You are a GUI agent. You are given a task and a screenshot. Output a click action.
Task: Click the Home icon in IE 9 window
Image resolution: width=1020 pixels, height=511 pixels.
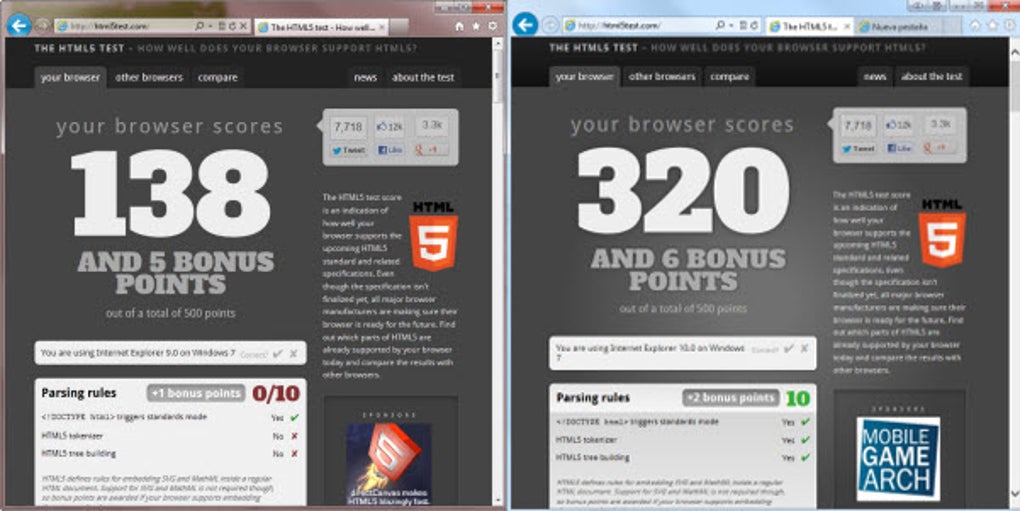tap(459, 27)
